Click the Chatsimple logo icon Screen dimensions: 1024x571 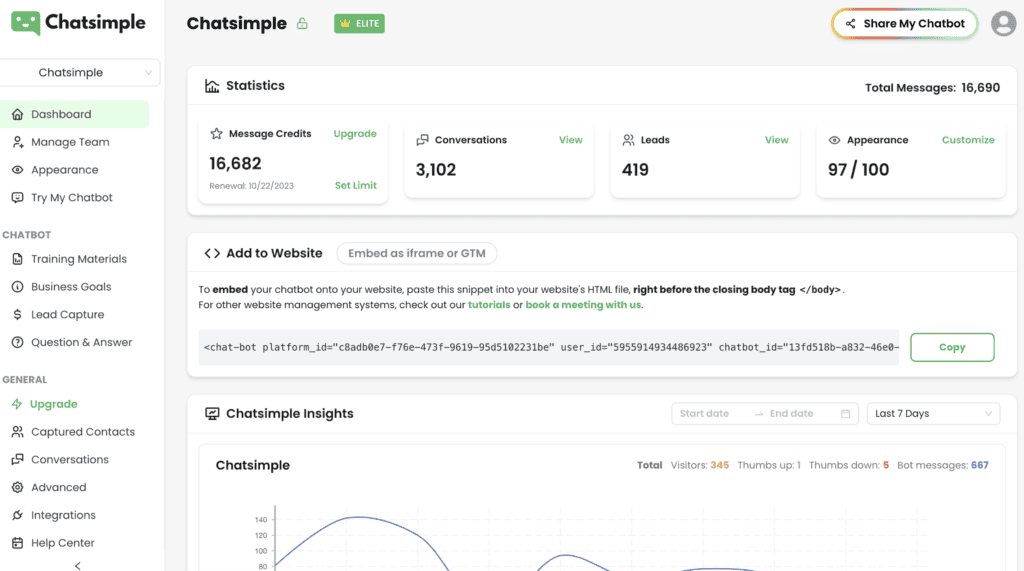(x=26, y=23)
